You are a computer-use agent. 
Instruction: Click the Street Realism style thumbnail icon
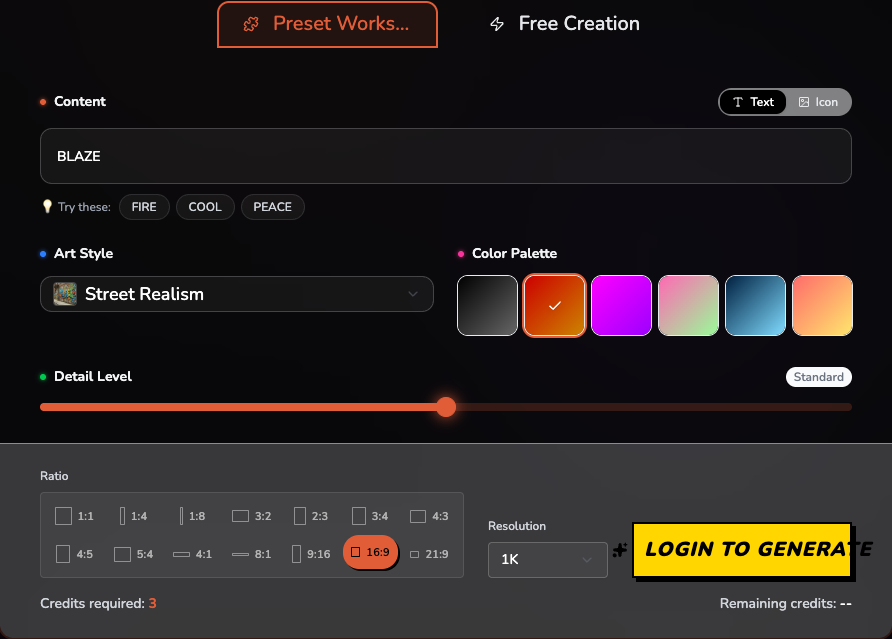[x=65, y=294]
